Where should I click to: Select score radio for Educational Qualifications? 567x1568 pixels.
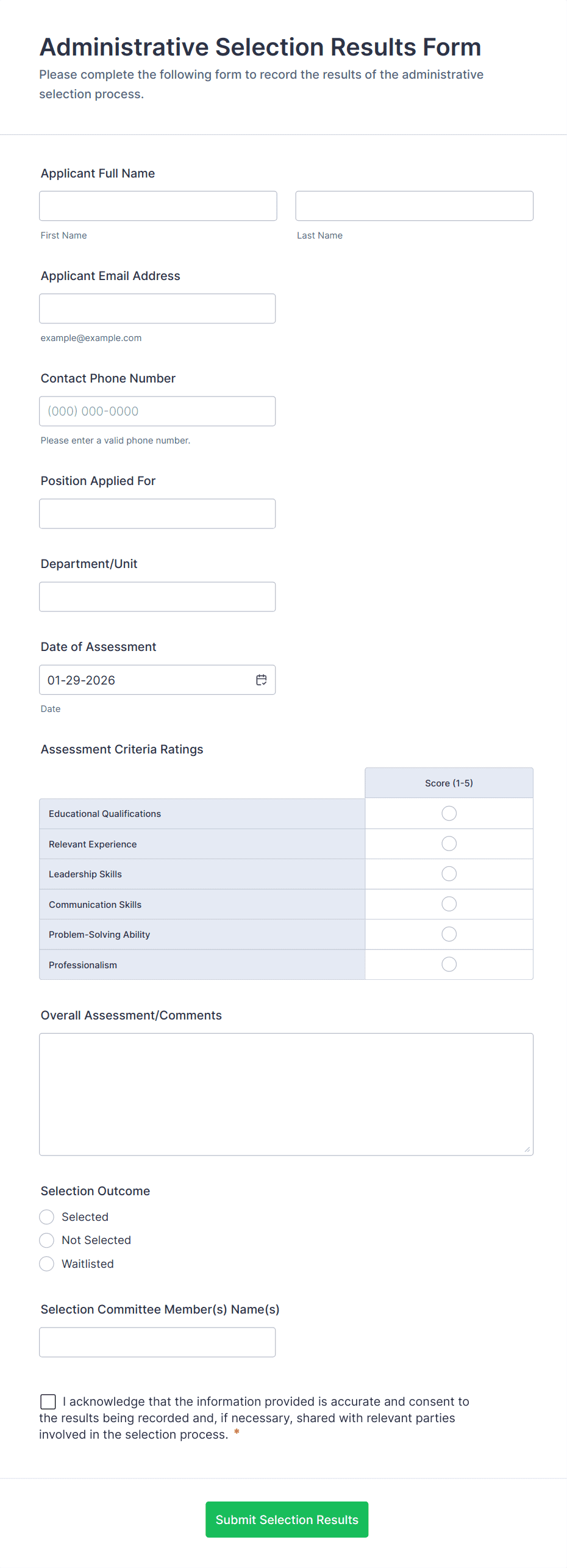click(449, 813)
